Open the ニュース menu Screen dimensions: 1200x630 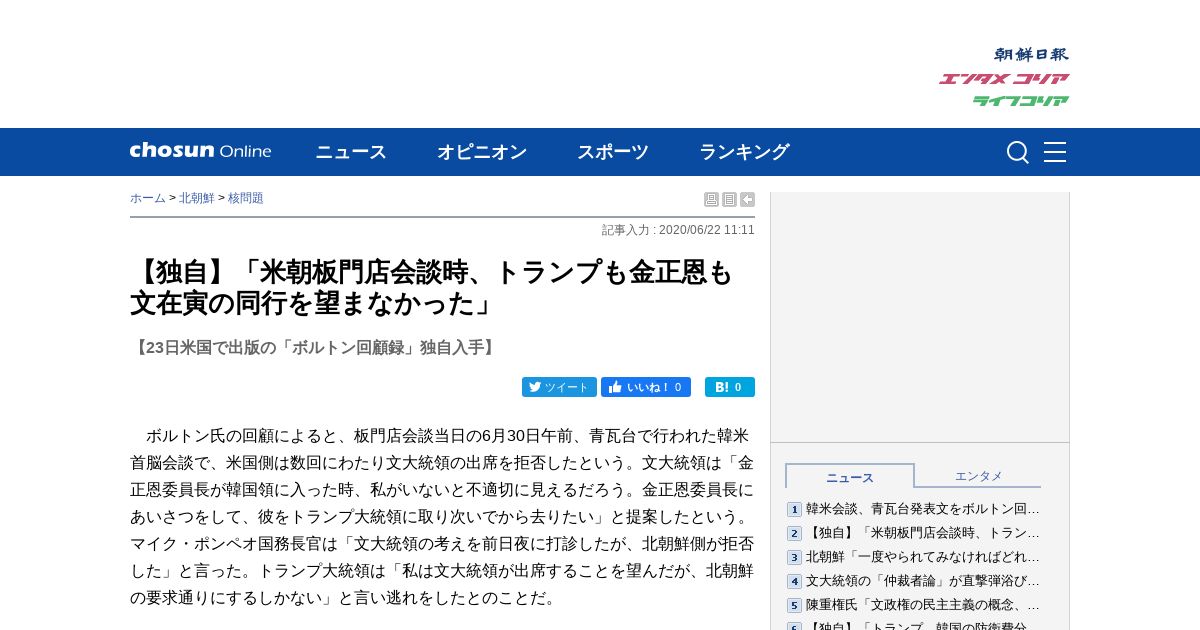pos(351,152)
